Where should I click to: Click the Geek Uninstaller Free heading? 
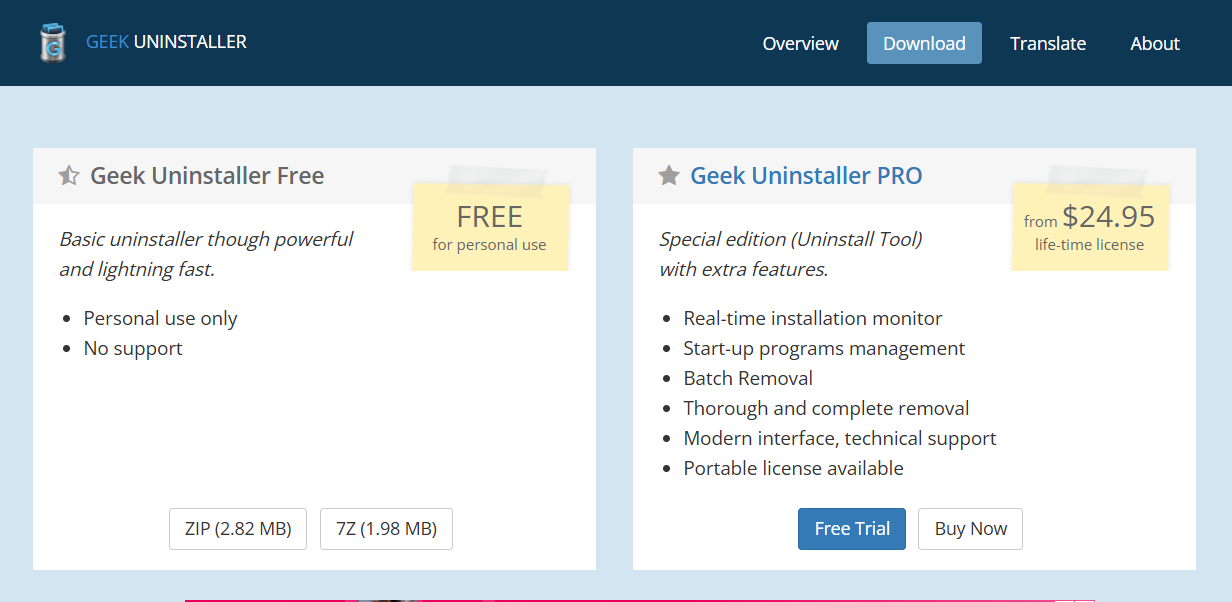pos(207,176)
